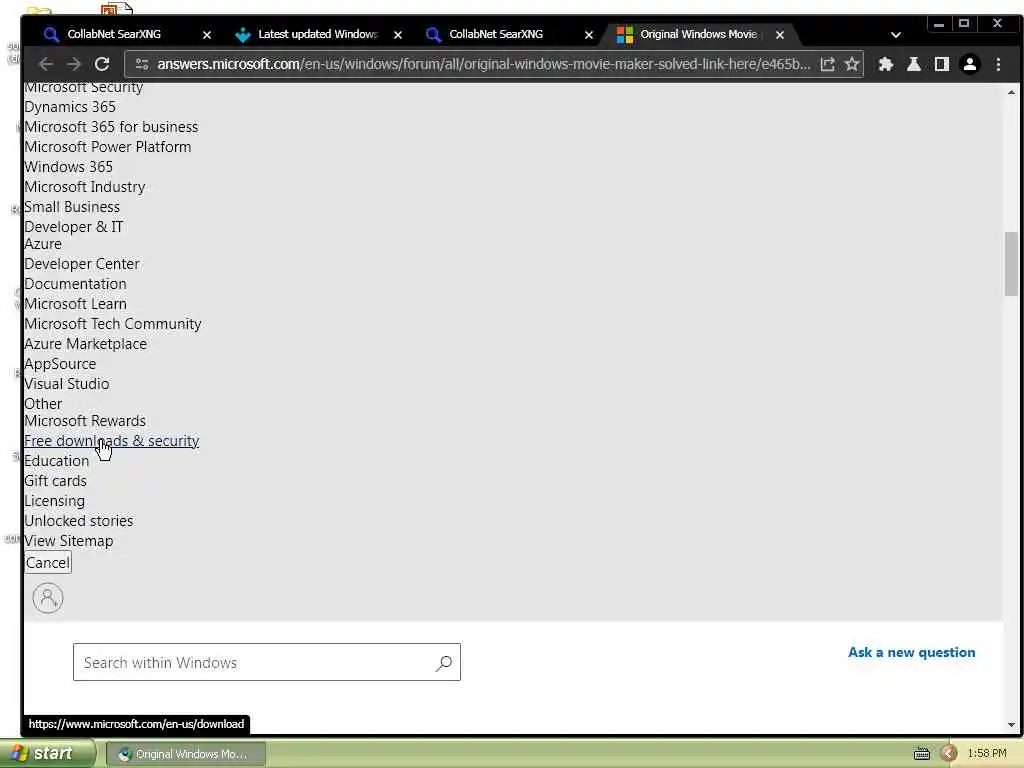The image size is (1024, 768).
Task: Click the sign-in account circle icon on page
Action: pos(48,598)
